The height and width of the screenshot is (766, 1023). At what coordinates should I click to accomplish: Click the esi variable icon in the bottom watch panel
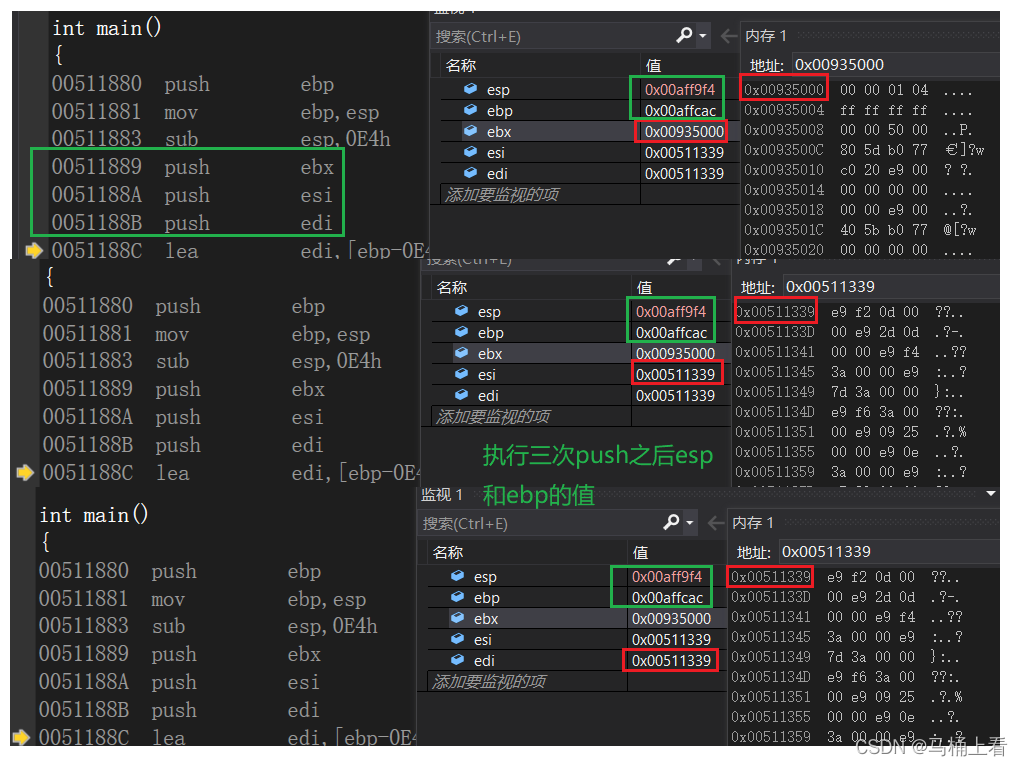coord(457,638)
